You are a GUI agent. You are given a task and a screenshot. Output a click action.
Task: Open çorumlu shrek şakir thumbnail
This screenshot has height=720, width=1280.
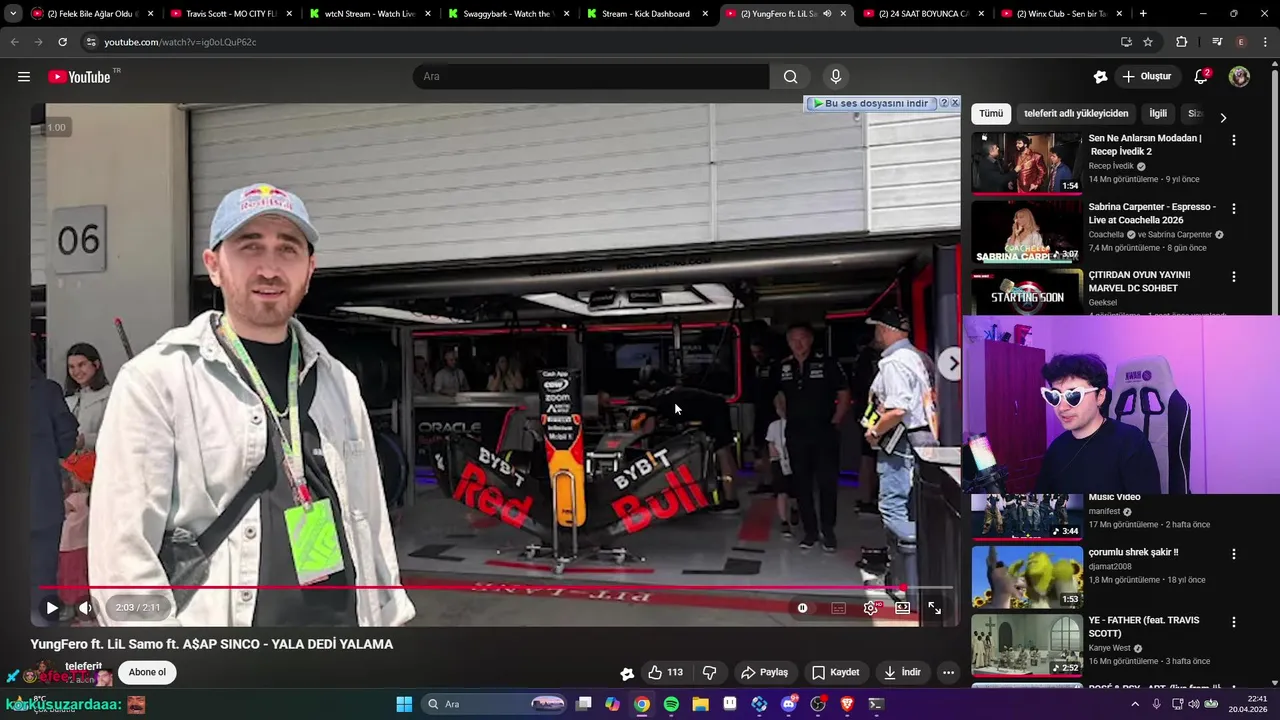tap(1027, 577)
